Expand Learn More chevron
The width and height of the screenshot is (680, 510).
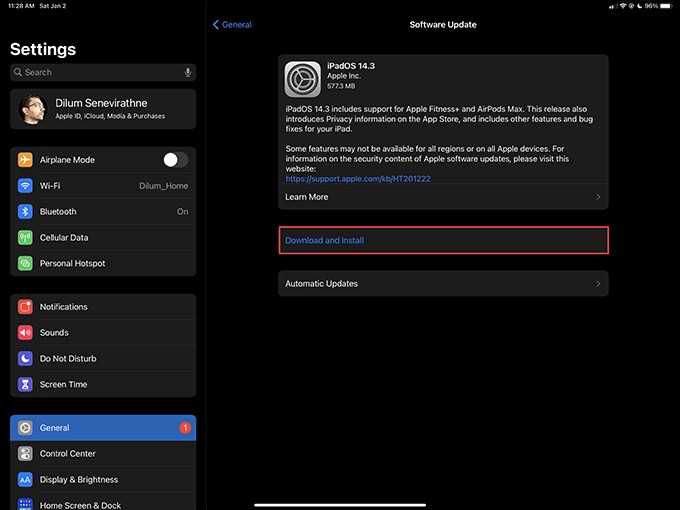598,197
